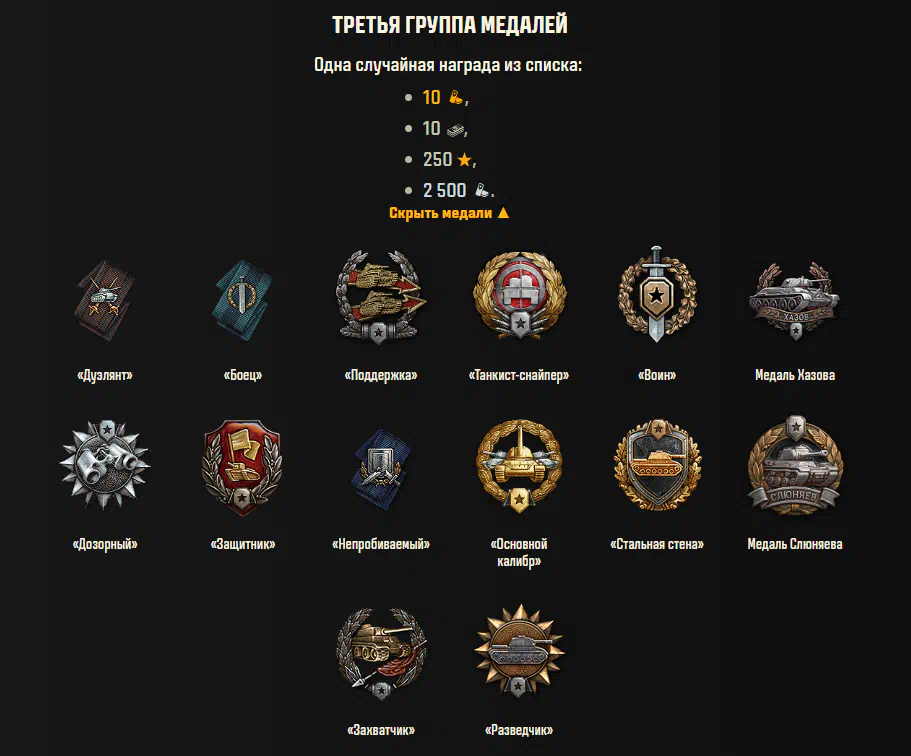Click the orange triangle arrow beside Скрыть медали
Image resolution: width=911 pixels, height=756 pixels.
click(x=503, y=213)
